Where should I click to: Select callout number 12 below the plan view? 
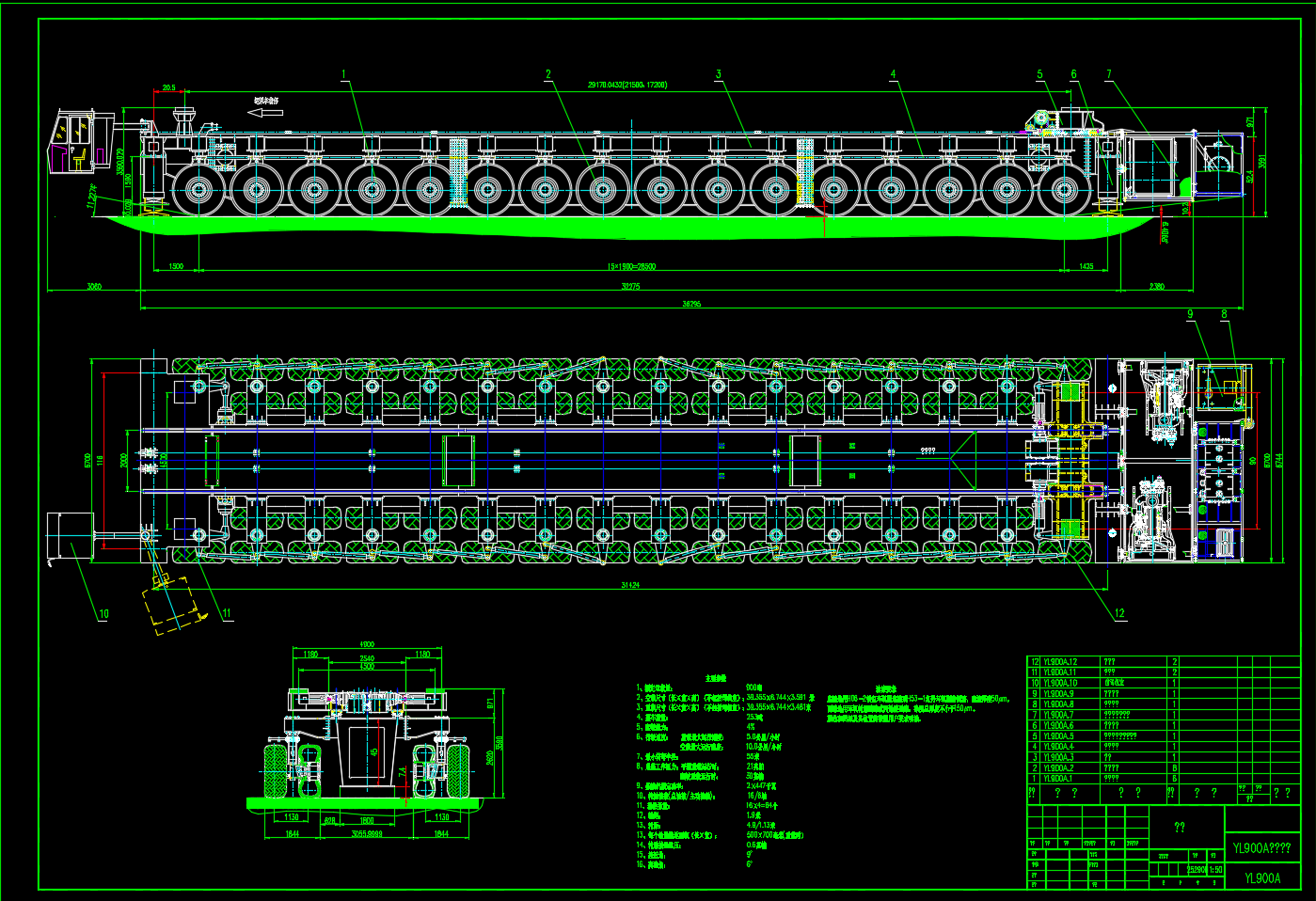click(1119, 613)
